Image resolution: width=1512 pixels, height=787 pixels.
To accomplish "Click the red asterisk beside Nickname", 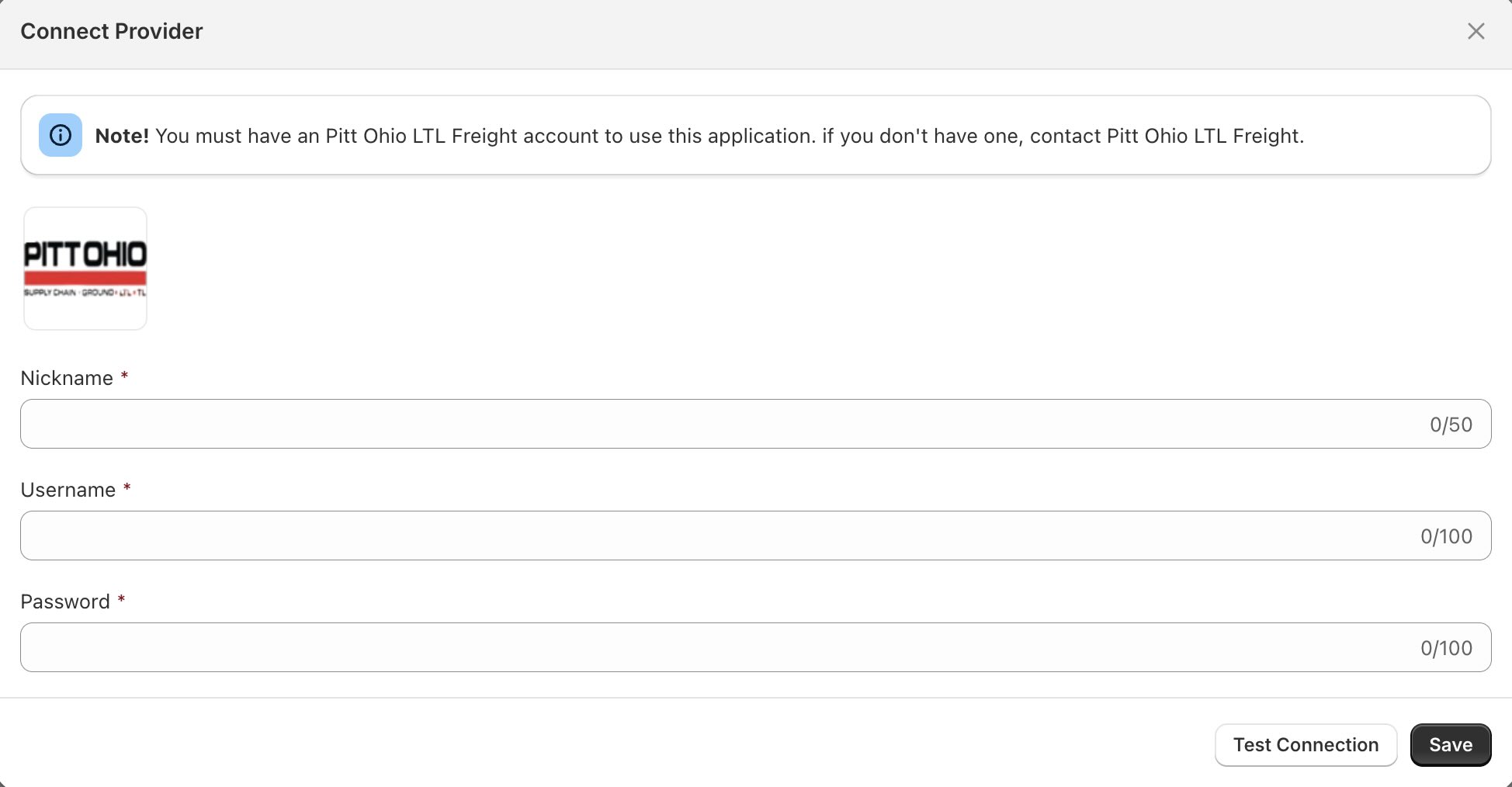I will pyautogui.click(x=124, y=376).
